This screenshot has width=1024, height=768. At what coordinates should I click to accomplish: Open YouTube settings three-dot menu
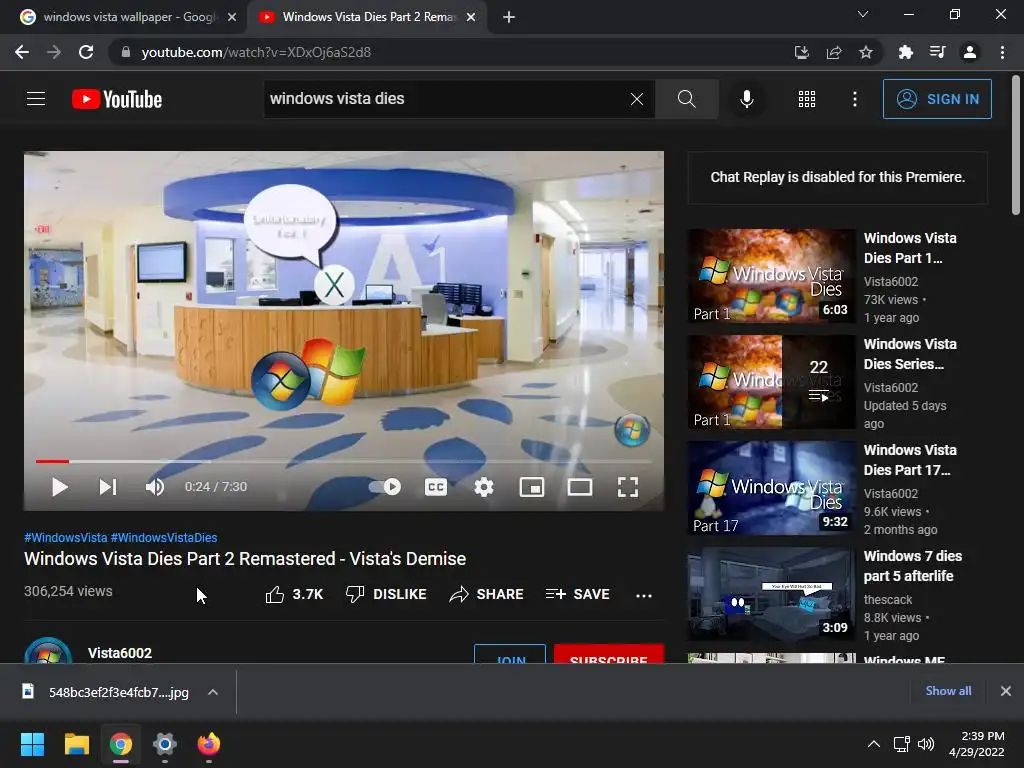(854, 99)
